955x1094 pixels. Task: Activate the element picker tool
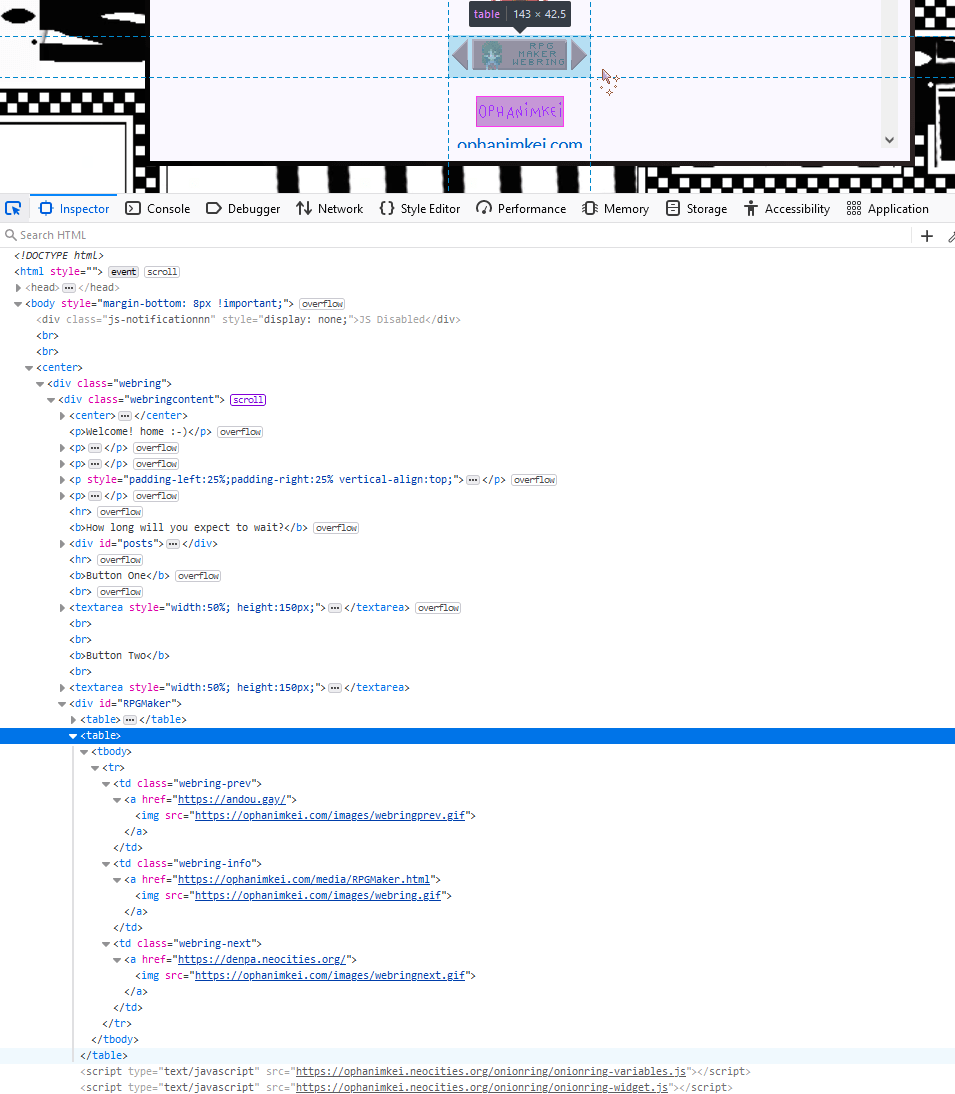13,208
